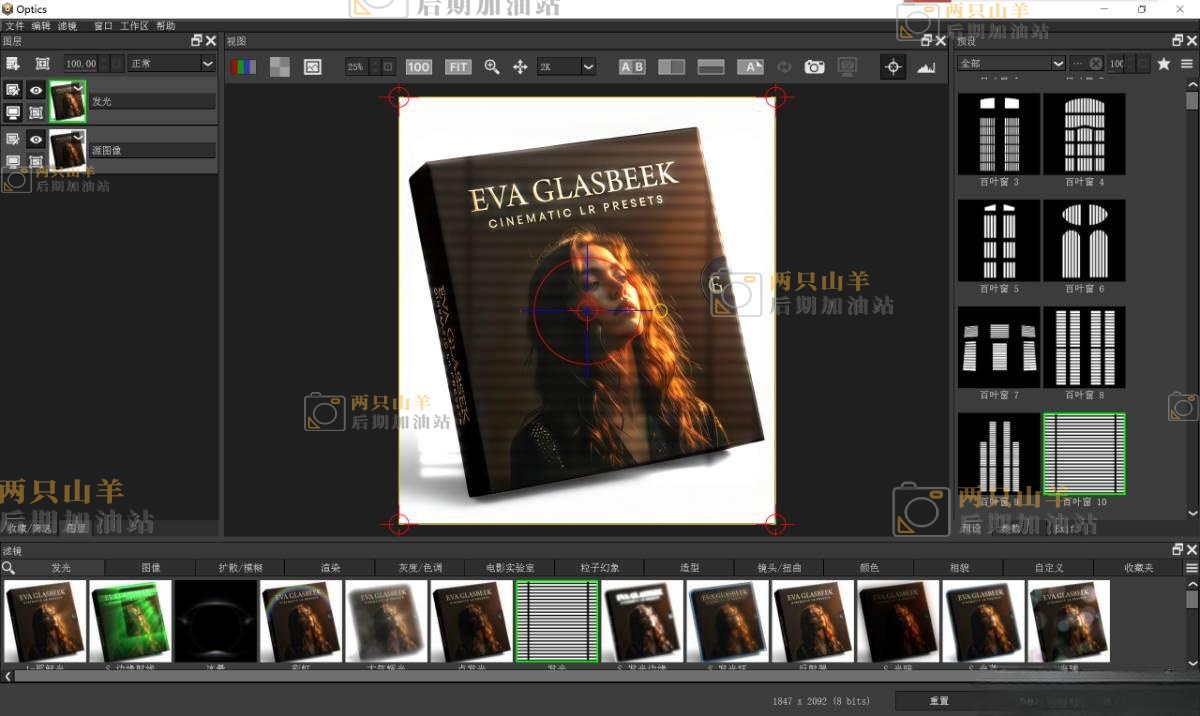Image resolution: width=1200 pixels, height=716 pixels.
Task: Hide the 发光 layer with eye icon
Action: coord(35,90)
